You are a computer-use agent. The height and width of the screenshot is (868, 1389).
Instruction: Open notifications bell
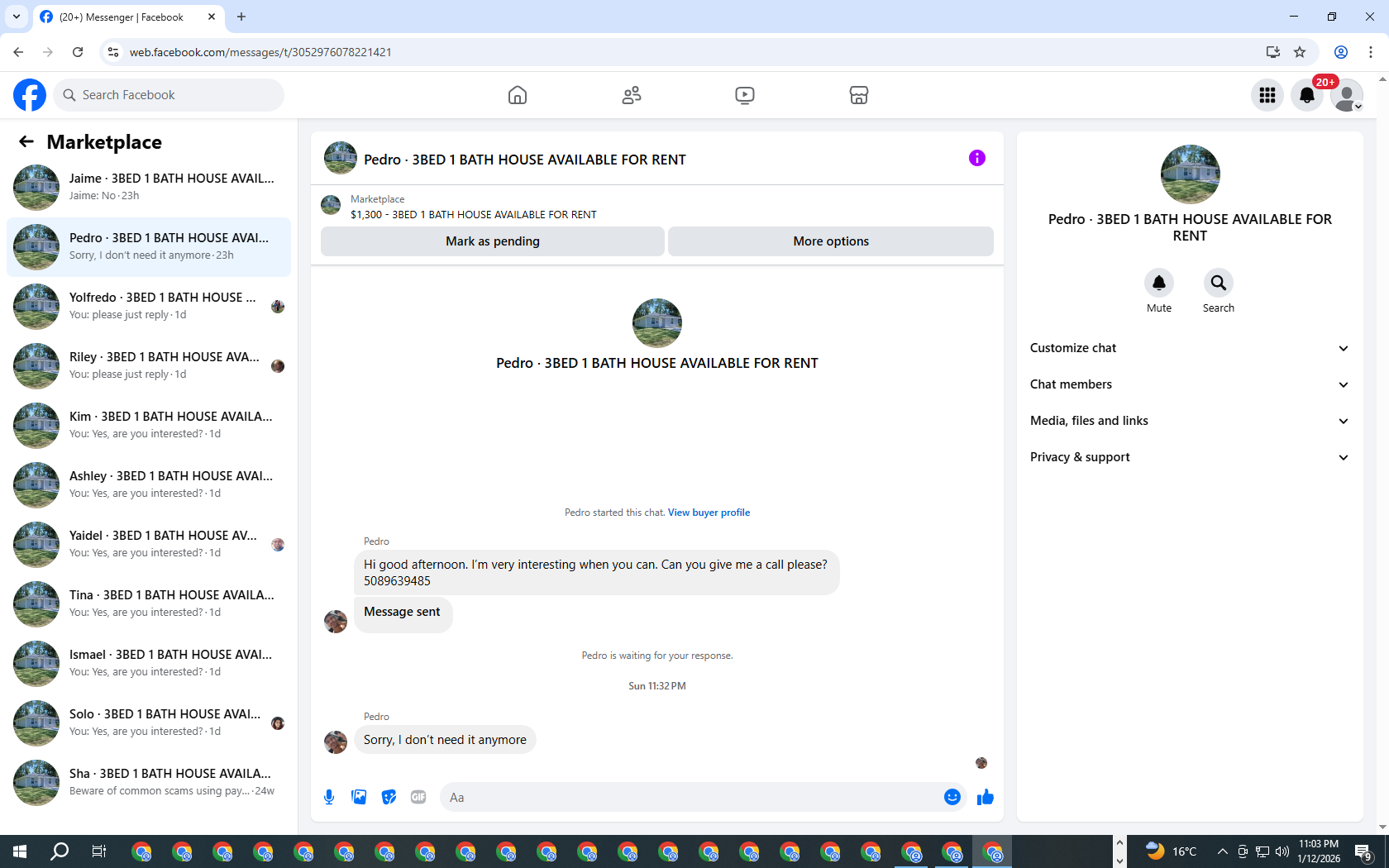point(1307,95)
